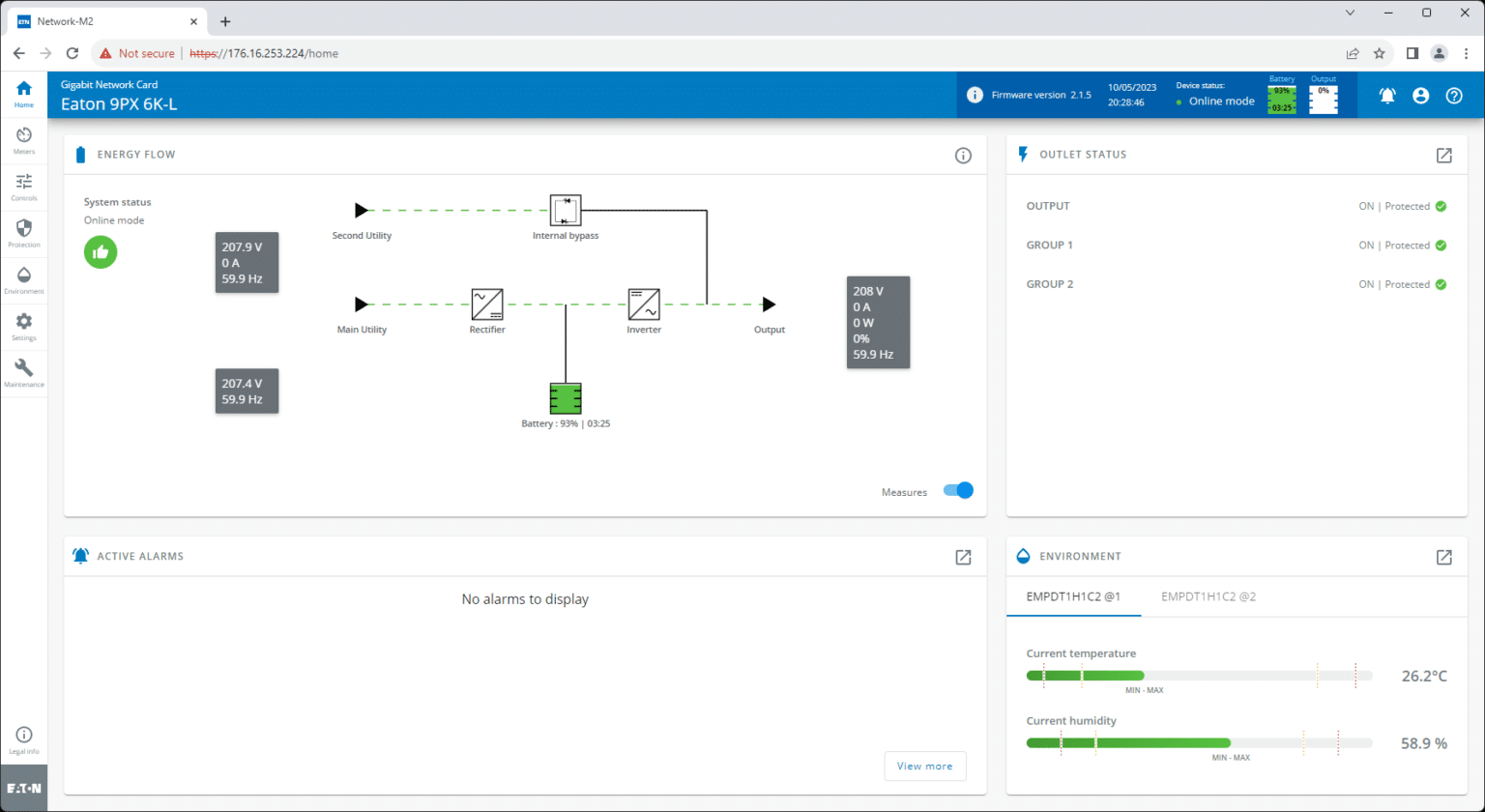Share this page via the share icon
Screen dimensions: 1485x812
coord(1353,53)
